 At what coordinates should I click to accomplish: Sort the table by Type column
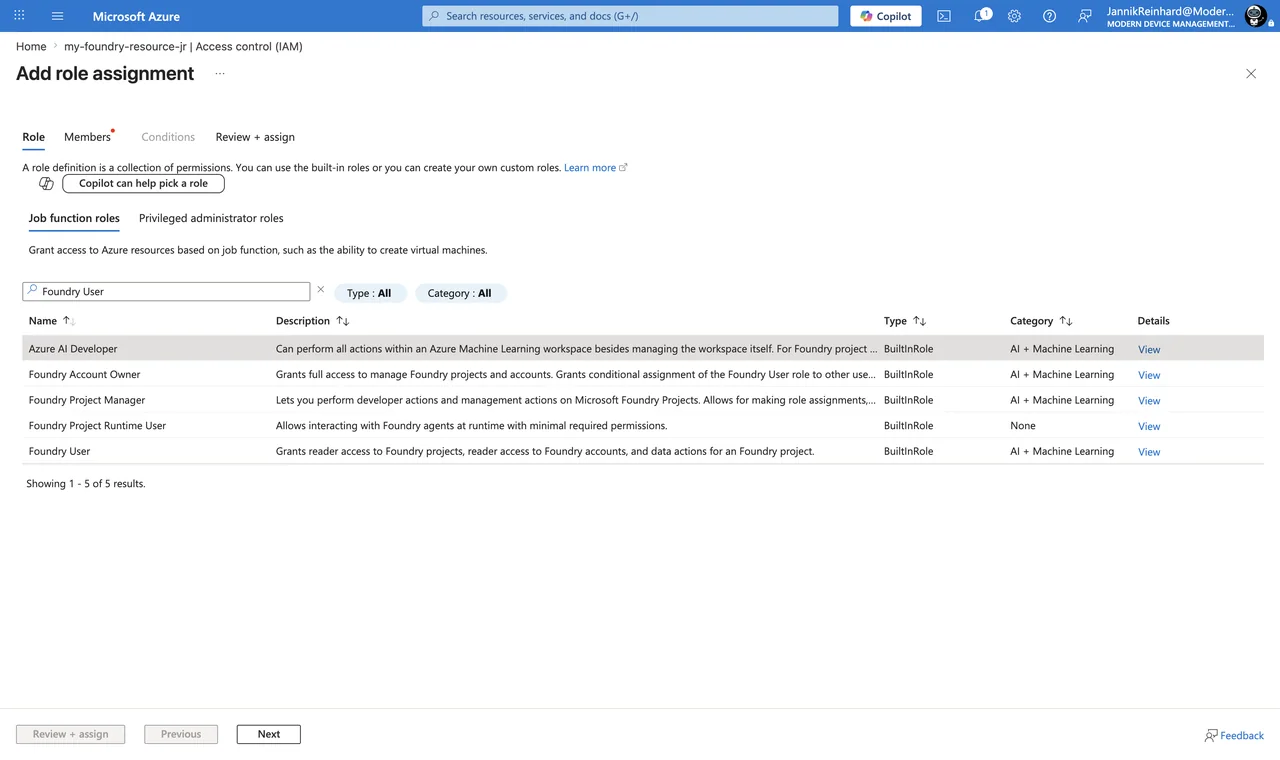905,321
